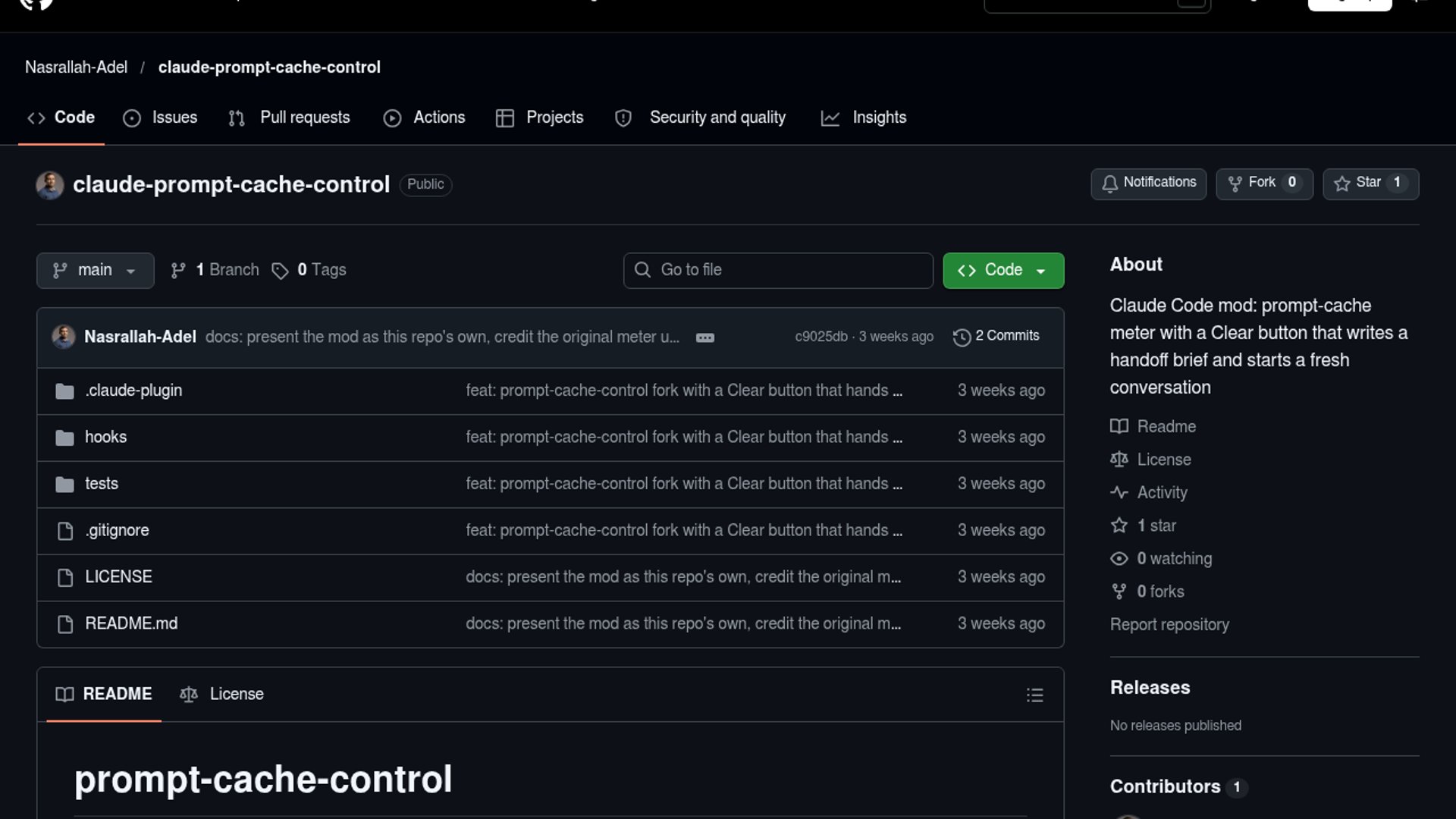
Task: Click Nasrallah-Adel avatar in commit row
Action: coord(64,336)
